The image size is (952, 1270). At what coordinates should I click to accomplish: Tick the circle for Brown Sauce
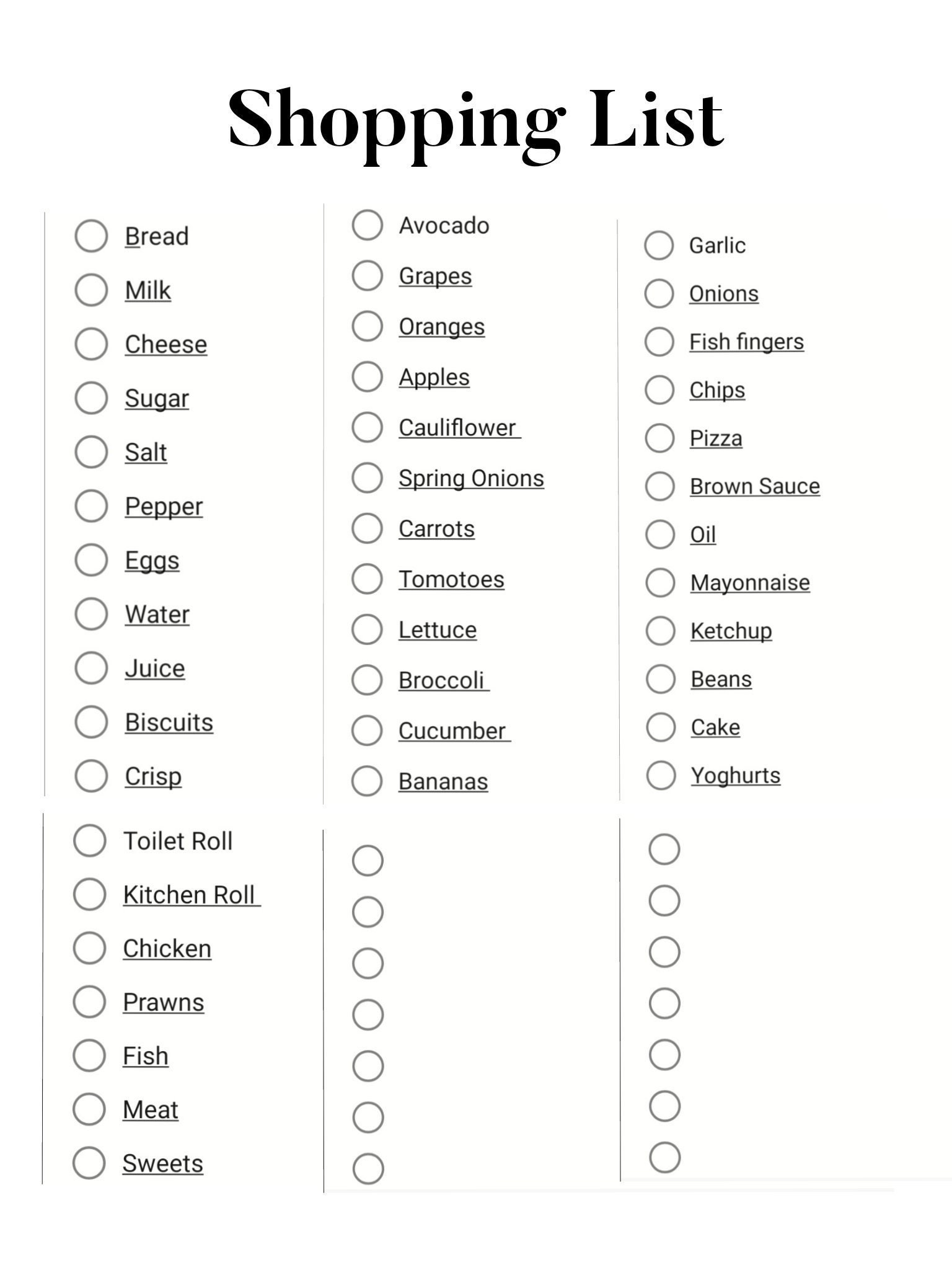point(659,486)
